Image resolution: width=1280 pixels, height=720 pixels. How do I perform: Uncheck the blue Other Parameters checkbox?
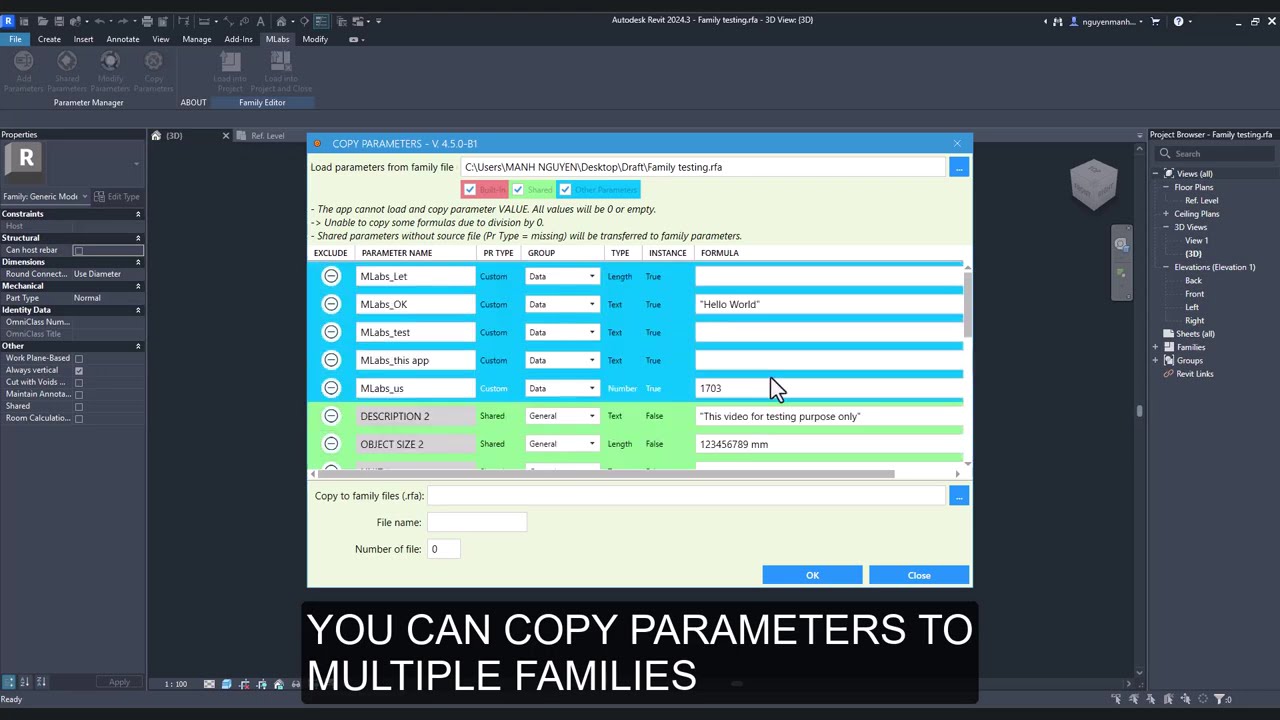pos(565,190)
